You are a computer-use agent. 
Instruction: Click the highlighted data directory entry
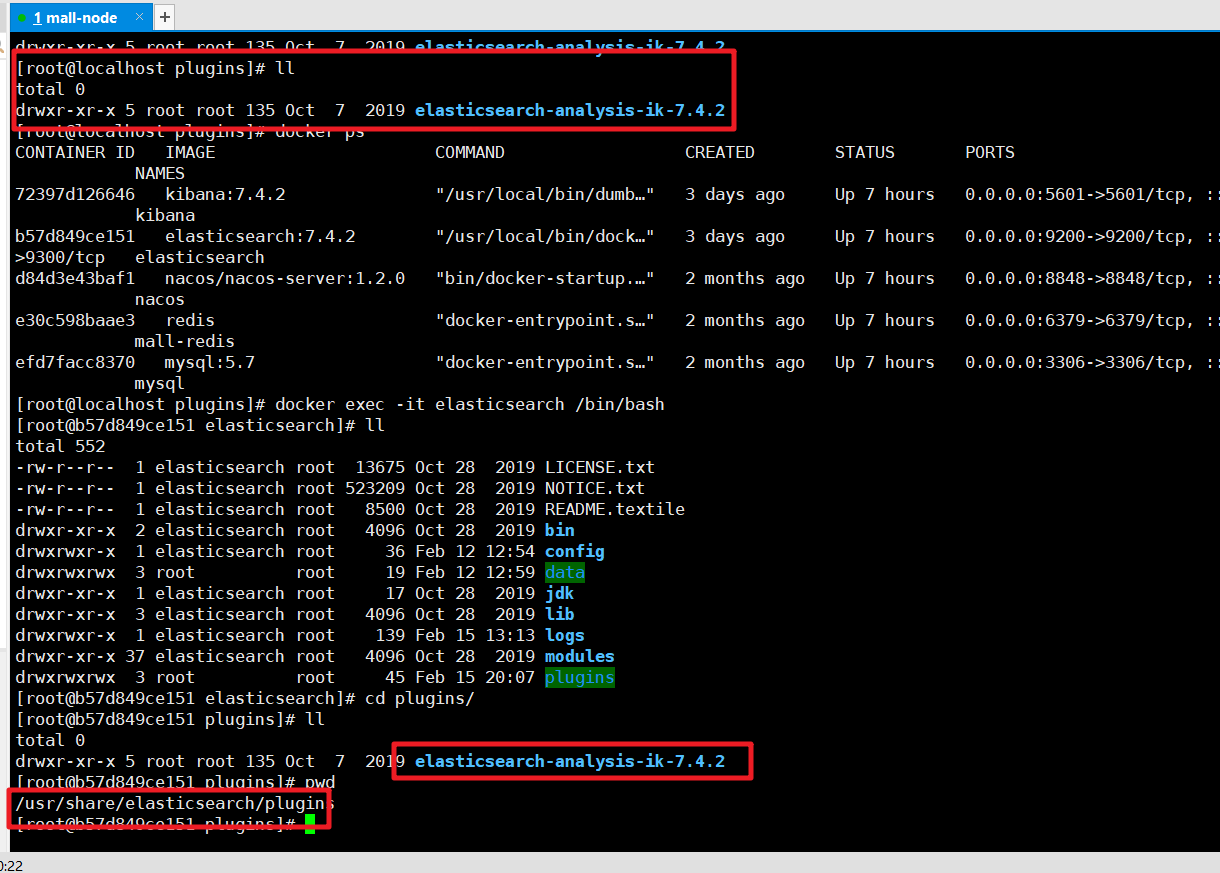(565, 572)
